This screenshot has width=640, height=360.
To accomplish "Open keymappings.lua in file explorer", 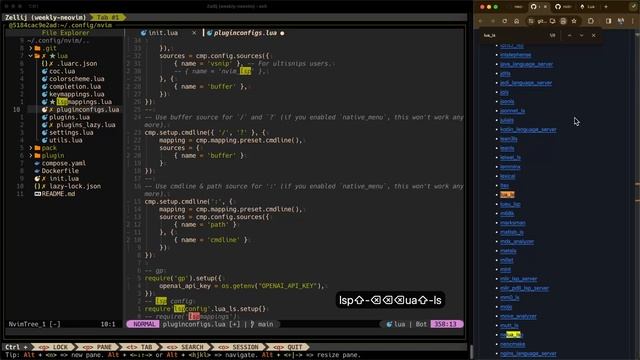I will (x=77, y=94).
